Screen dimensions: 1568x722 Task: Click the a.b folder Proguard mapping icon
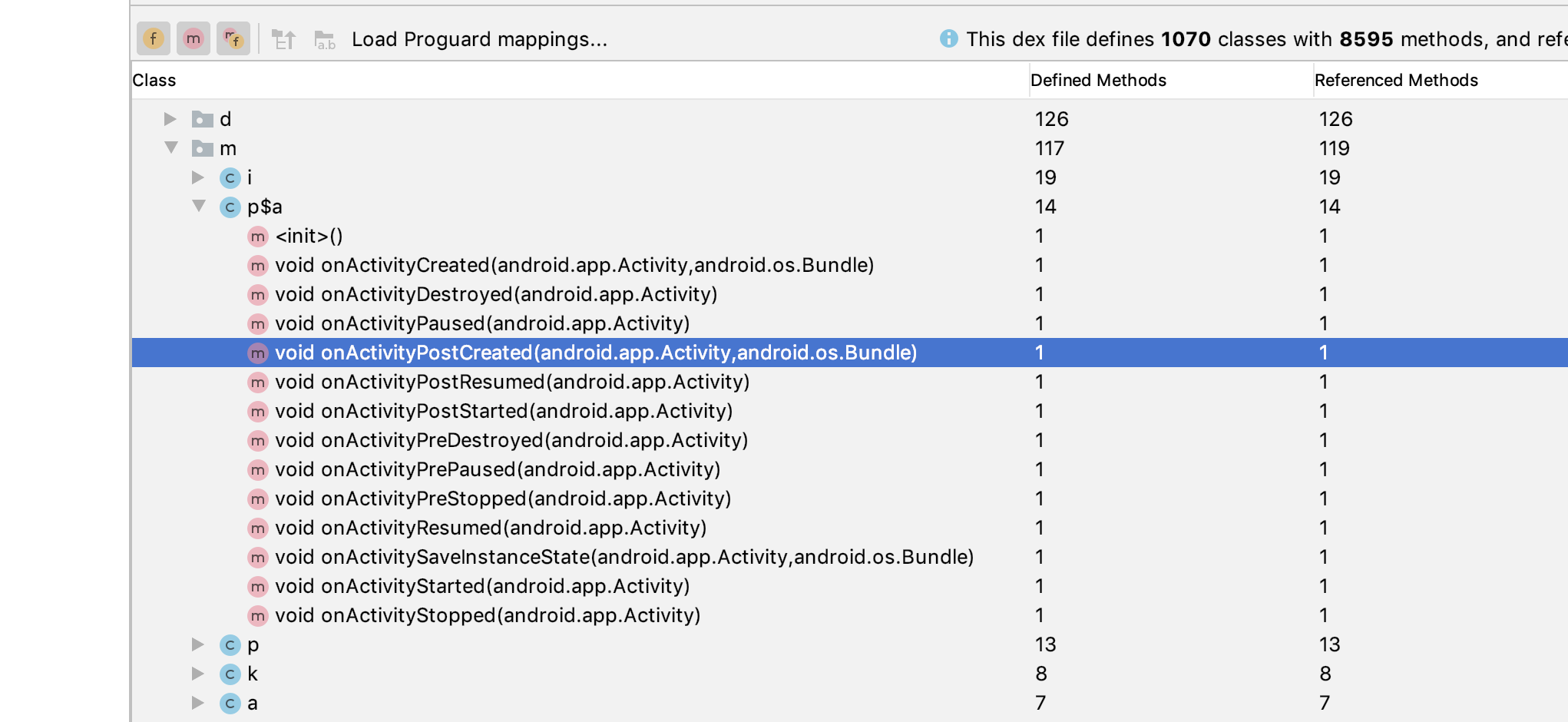(325, 40)
